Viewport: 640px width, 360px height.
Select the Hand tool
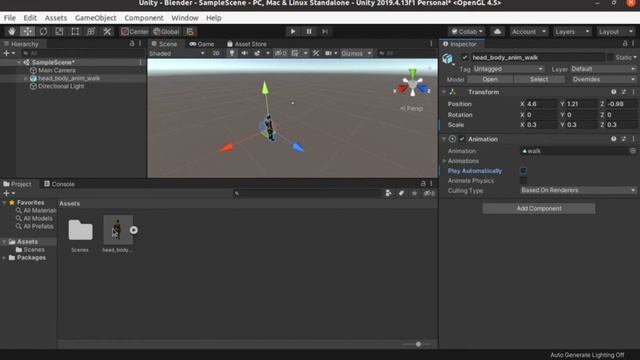tap(11, 31)
